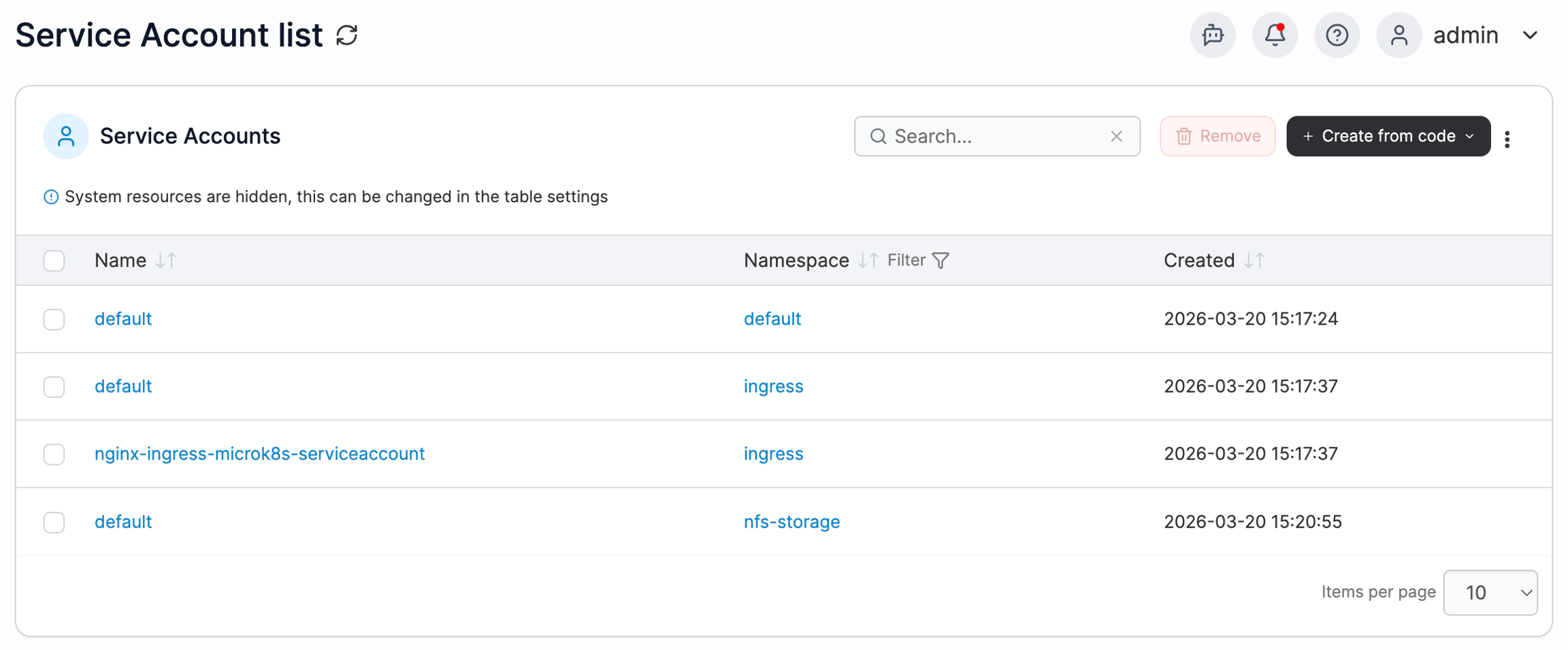Viewport: 1568px width, 650px height.
Task: Open the notifications bell
Action: click(1275, 35)
